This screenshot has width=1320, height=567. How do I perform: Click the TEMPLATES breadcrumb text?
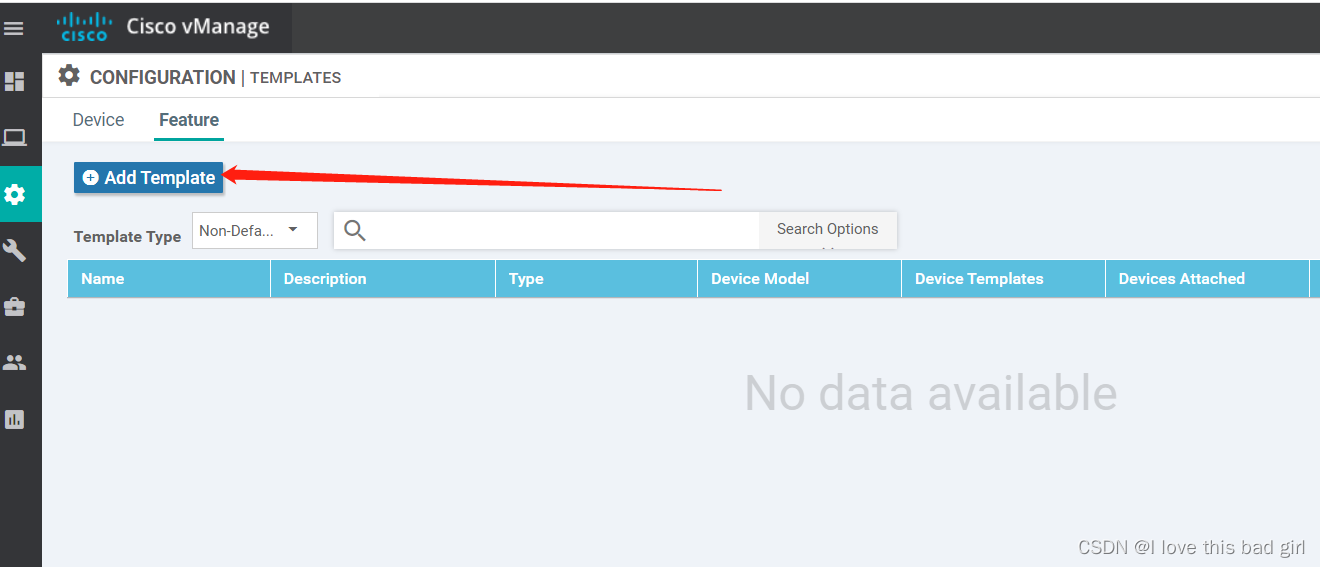295,77
